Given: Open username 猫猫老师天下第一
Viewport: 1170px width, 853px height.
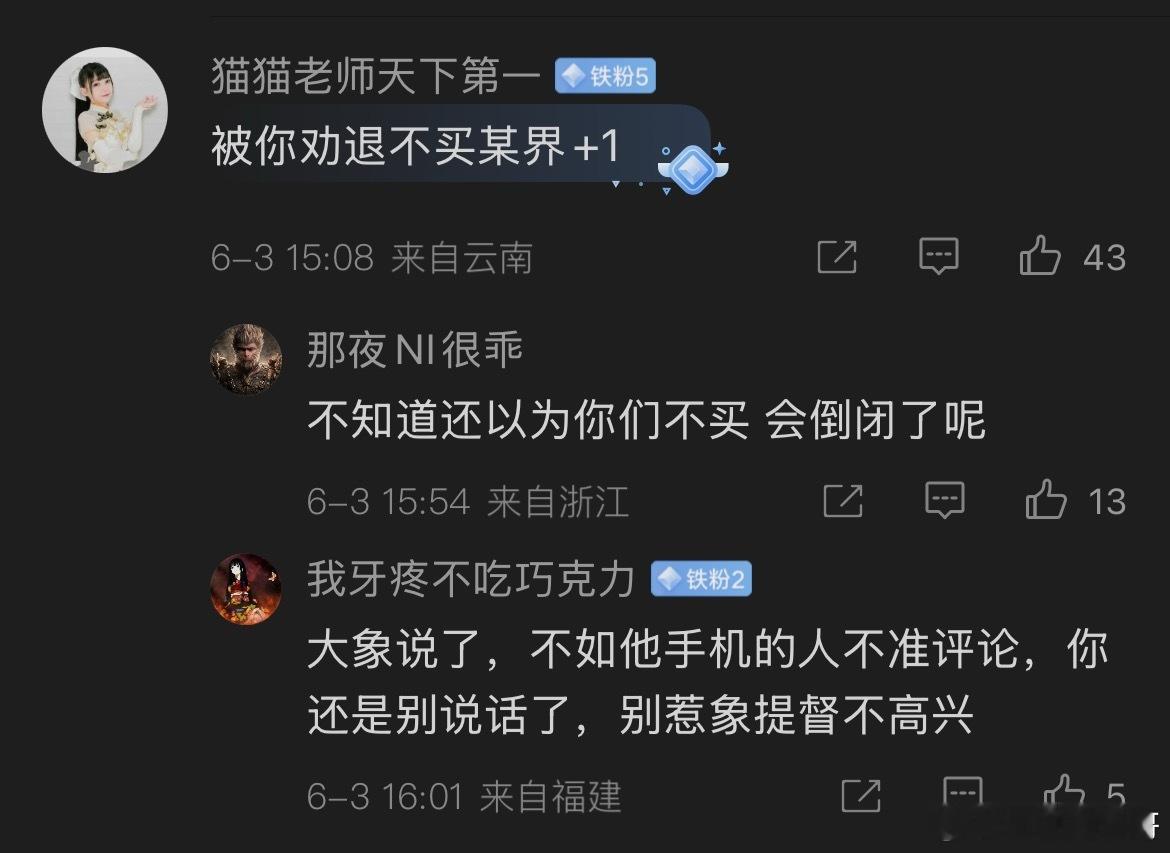Looking at the screenshot, I should [x=375, y=76].
